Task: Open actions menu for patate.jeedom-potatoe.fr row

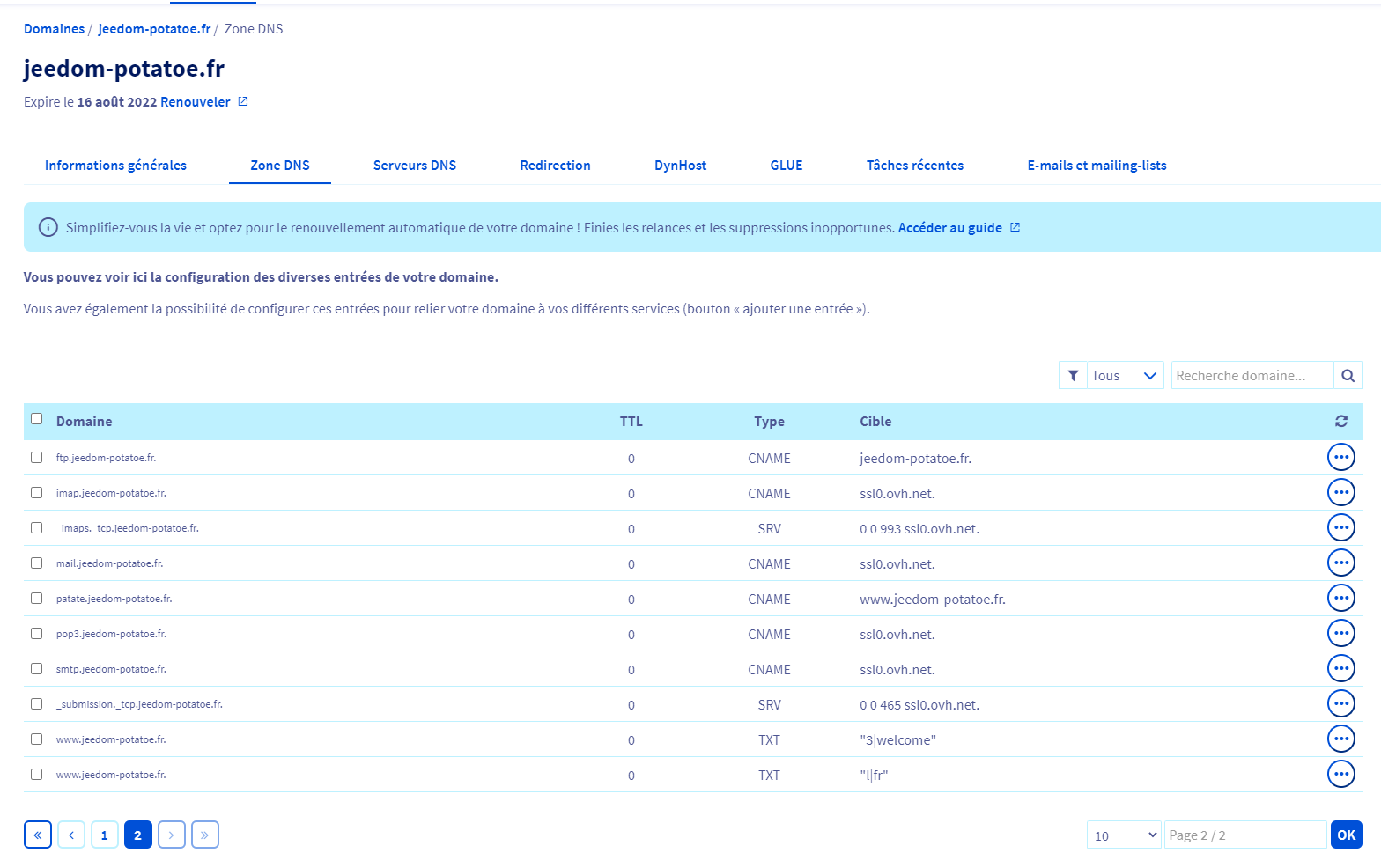Action: click(1341, 599)
